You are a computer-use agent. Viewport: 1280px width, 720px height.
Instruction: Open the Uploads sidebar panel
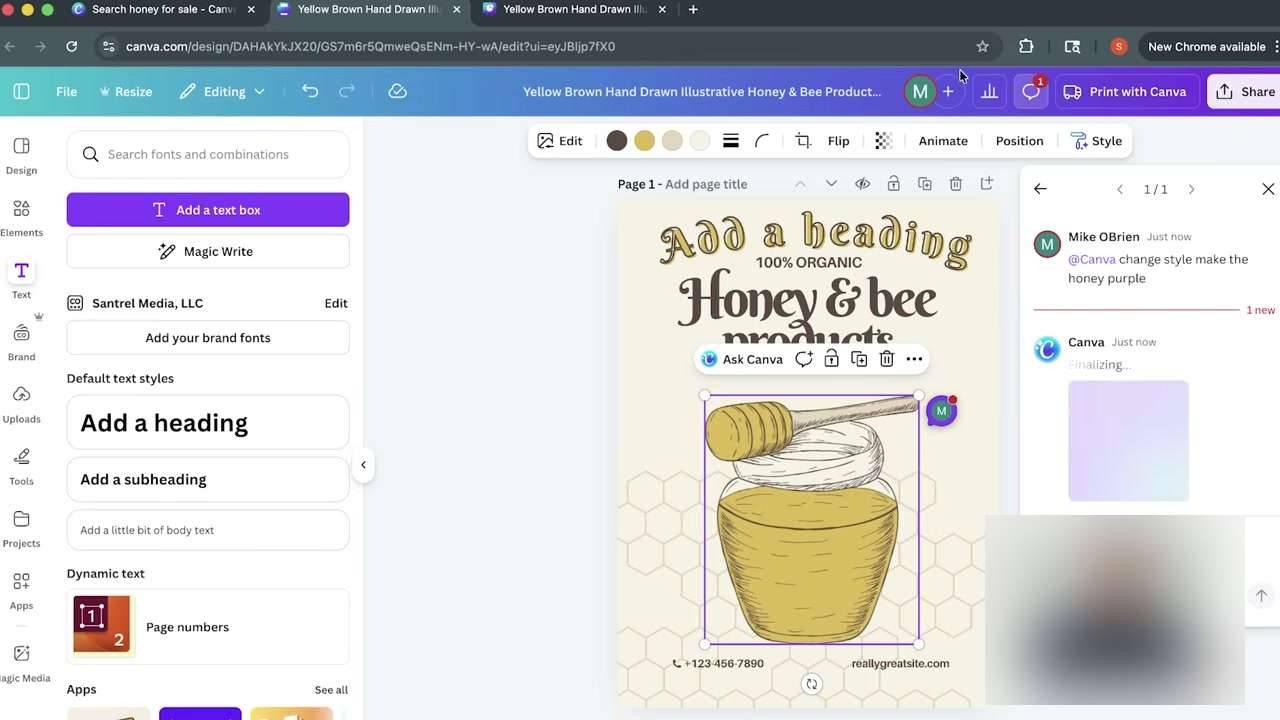click(21, 404)
